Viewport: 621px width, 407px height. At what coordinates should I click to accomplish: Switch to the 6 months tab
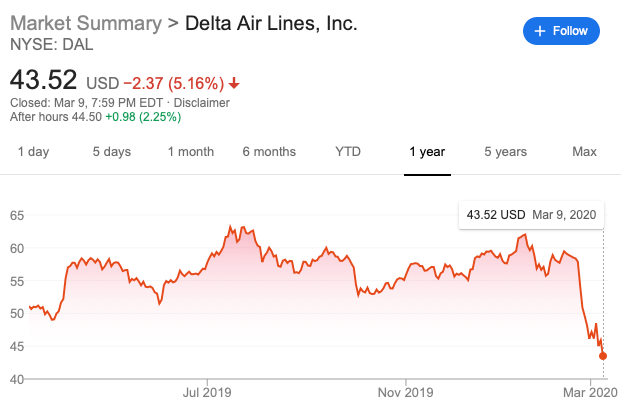click(269, 152)
